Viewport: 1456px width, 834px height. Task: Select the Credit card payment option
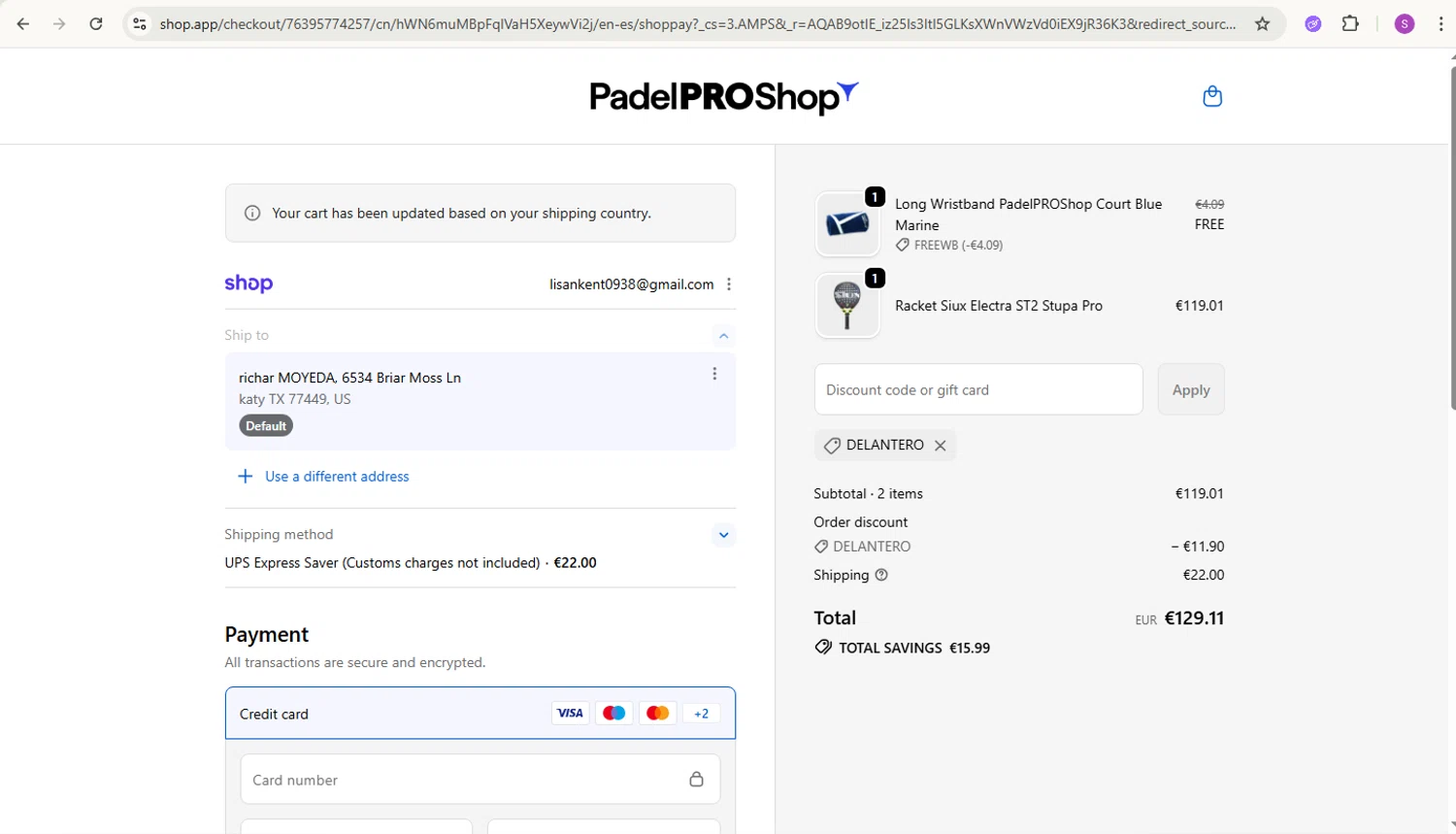click(x=480, y=714)
